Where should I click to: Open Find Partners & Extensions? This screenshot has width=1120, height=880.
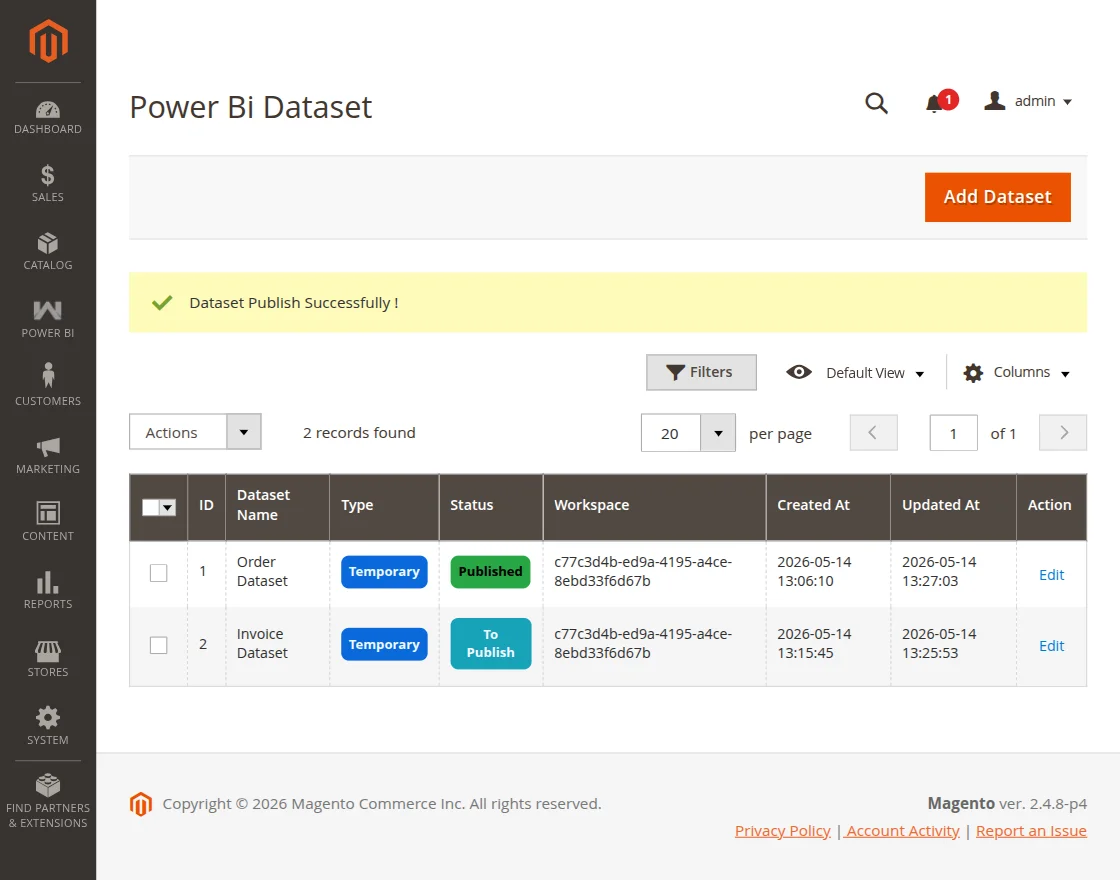48,801
